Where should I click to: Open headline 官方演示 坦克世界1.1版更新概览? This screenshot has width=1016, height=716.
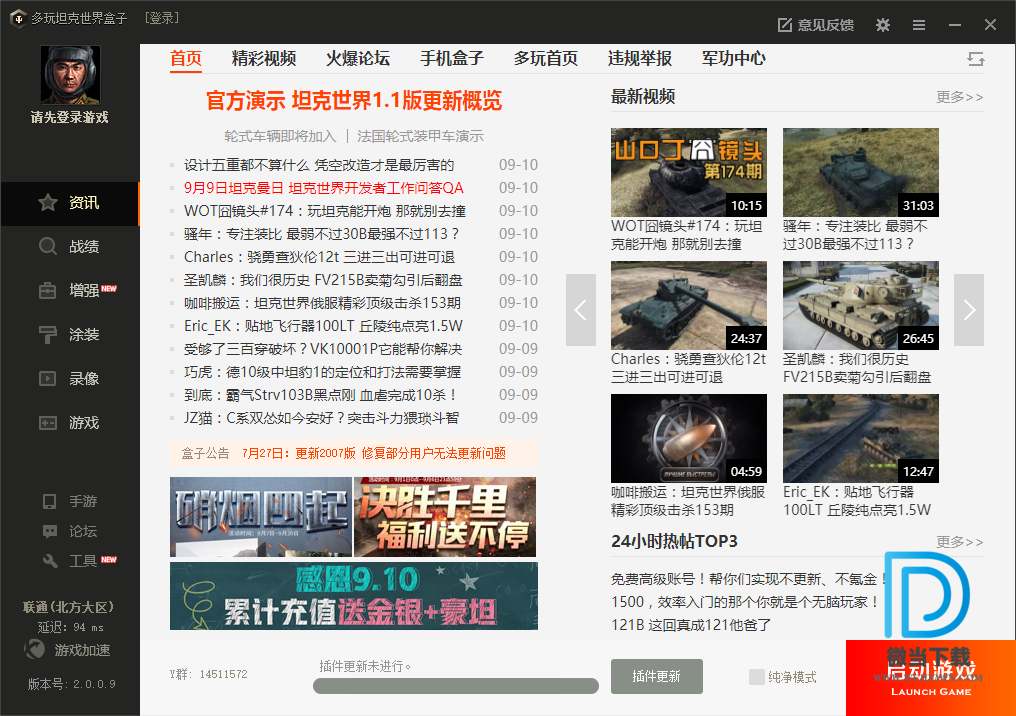pyautogui.click(x=354, y=100)
